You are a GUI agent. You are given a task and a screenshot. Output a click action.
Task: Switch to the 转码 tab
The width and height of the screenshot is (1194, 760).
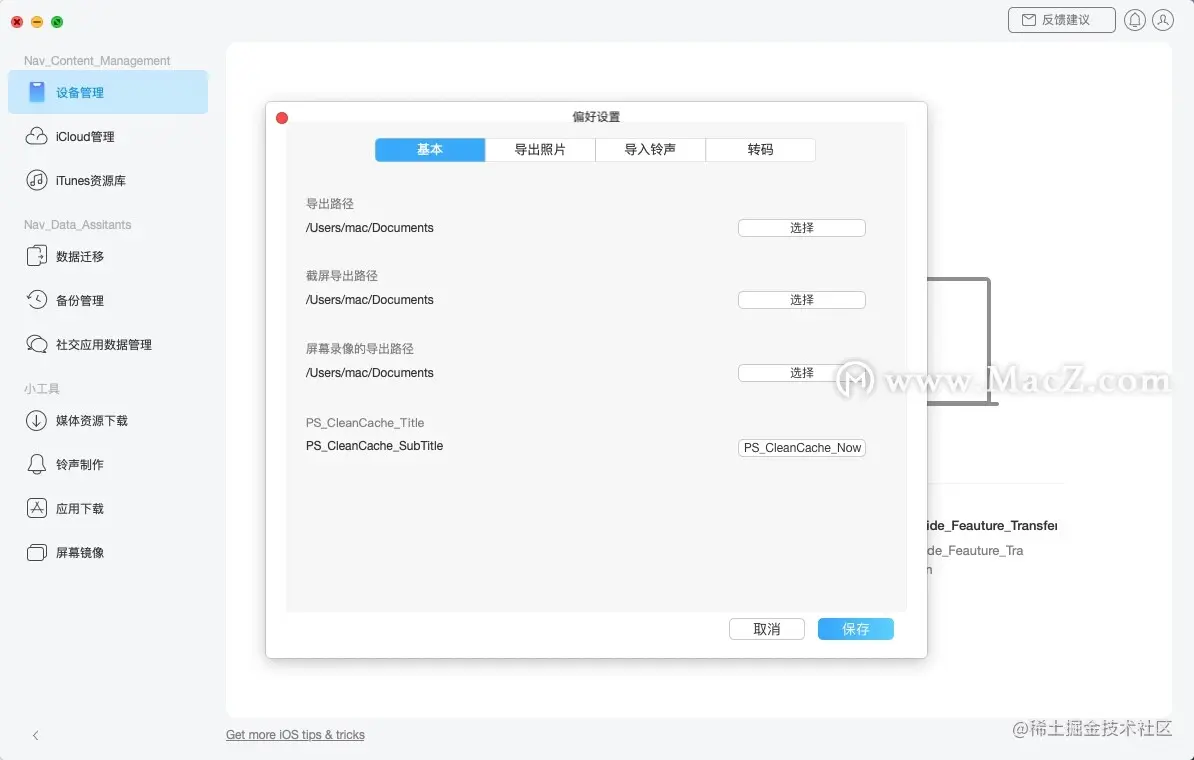761,149
